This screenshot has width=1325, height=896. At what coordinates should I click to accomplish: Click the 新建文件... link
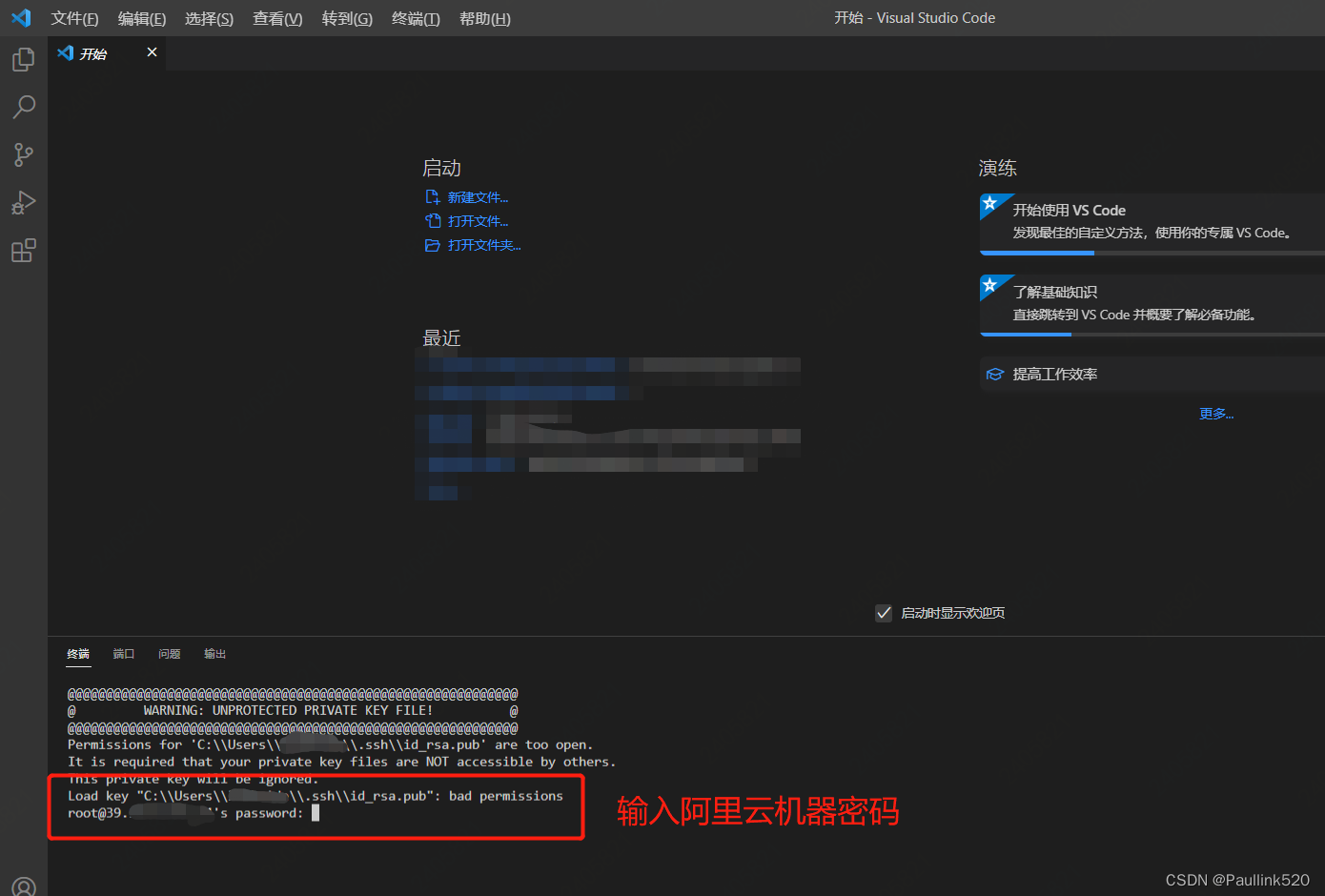[x=478, y=197]
